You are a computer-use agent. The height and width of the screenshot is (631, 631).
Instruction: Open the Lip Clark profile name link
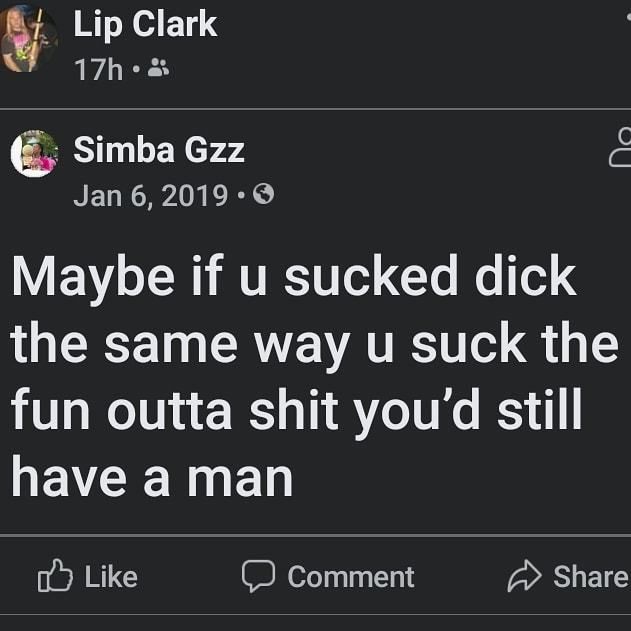[145, 24]
